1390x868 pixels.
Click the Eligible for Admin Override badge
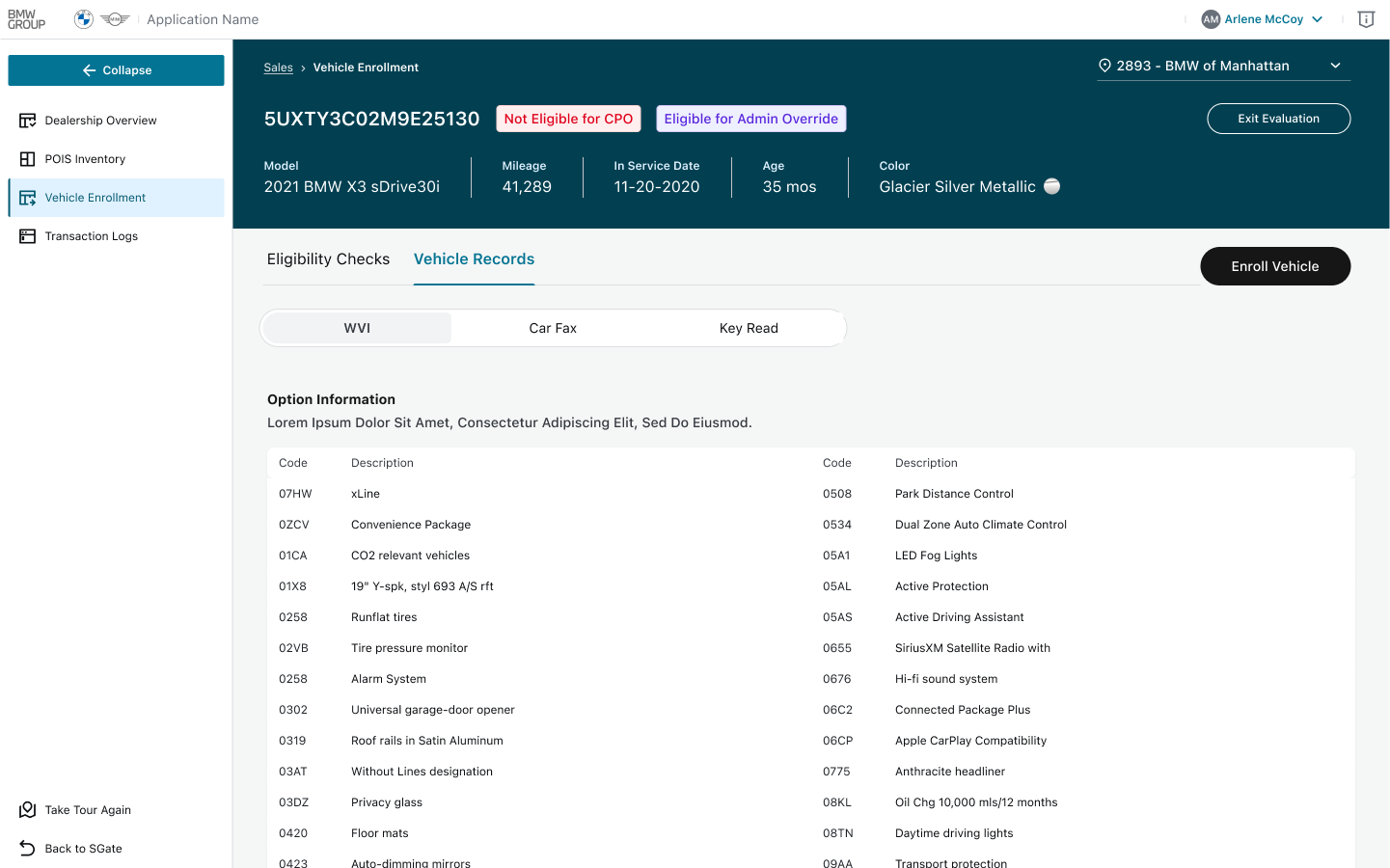pyautogui.click(x=750, y=119)
